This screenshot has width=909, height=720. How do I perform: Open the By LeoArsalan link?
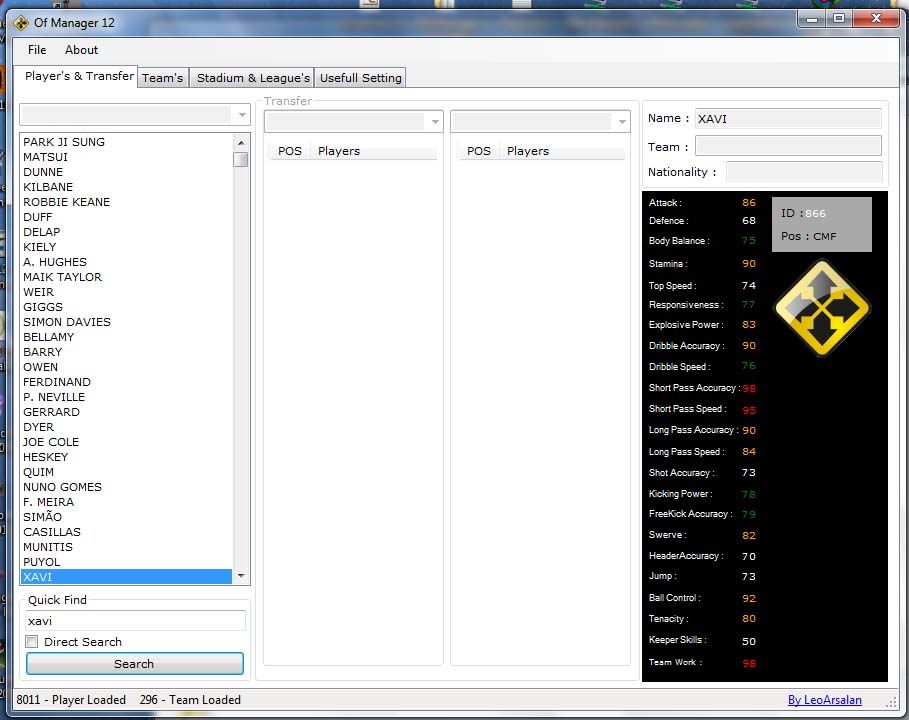click(824, 700)
